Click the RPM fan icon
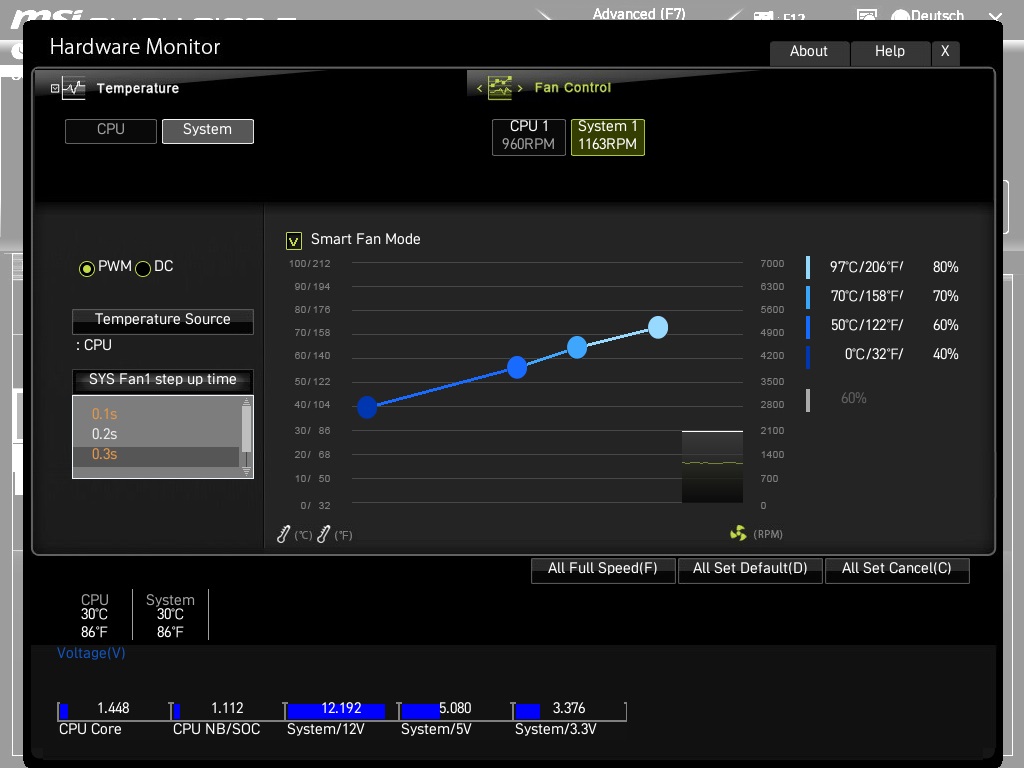The height and width of the screenshot is (768, 1024). pyautogui.click(x=738, y=534)
